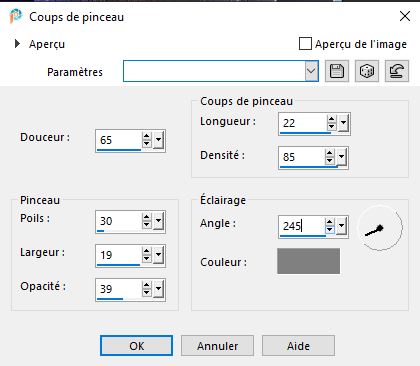
Task: Click the reset to default arrow icon
Action: 397,71
